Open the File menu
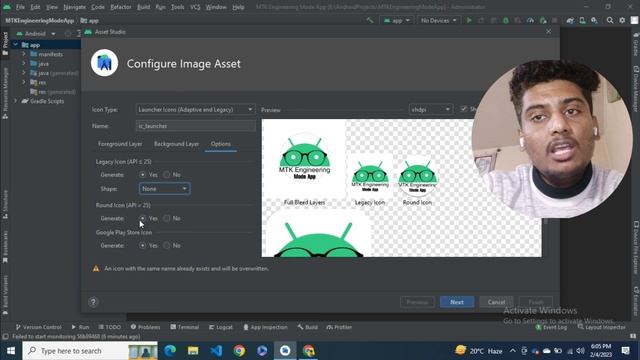The width and height of the screenshot is (640, 360). (20, 7)
